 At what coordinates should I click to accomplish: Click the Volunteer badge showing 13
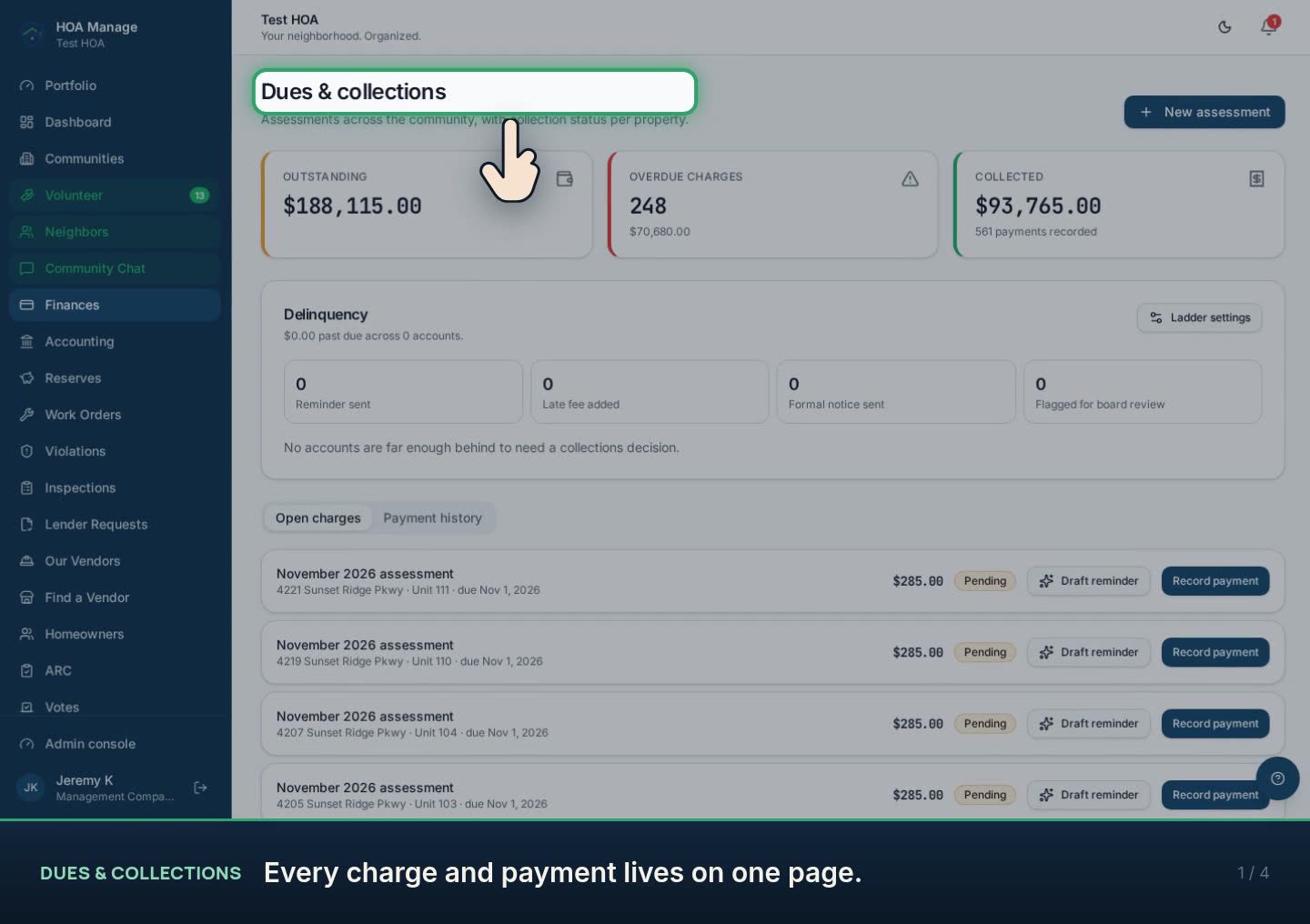pos(199,195)
